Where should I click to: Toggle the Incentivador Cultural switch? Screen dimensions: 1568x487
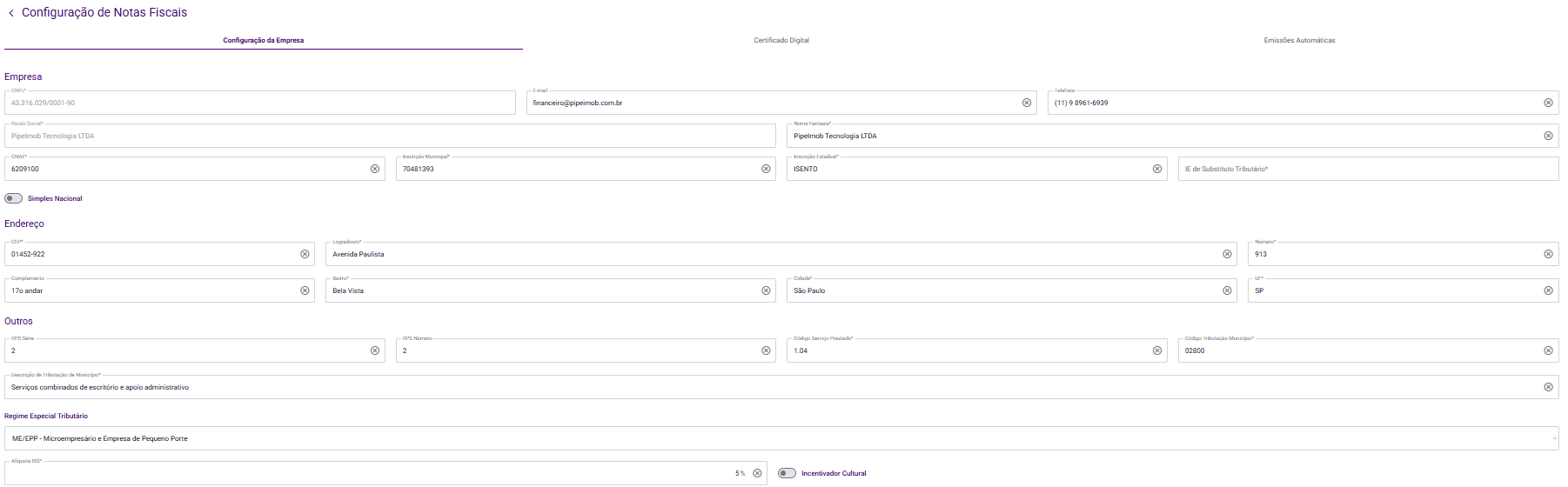pyautogui.click(x=787, y=473)
